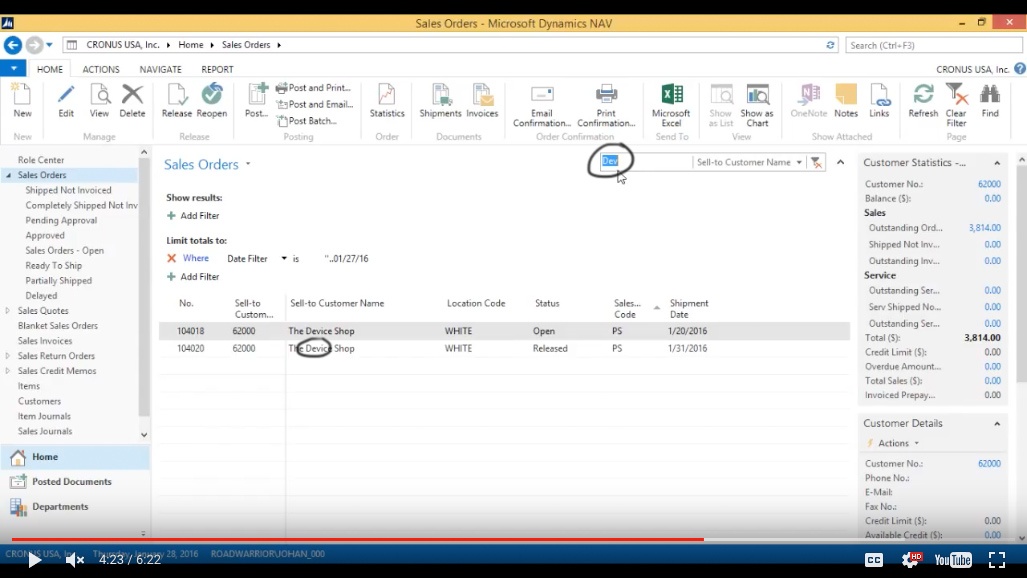This screenshot has width=1027, height=578.
Task: Enter fullscreen video mode
Action: click(996, 560)
